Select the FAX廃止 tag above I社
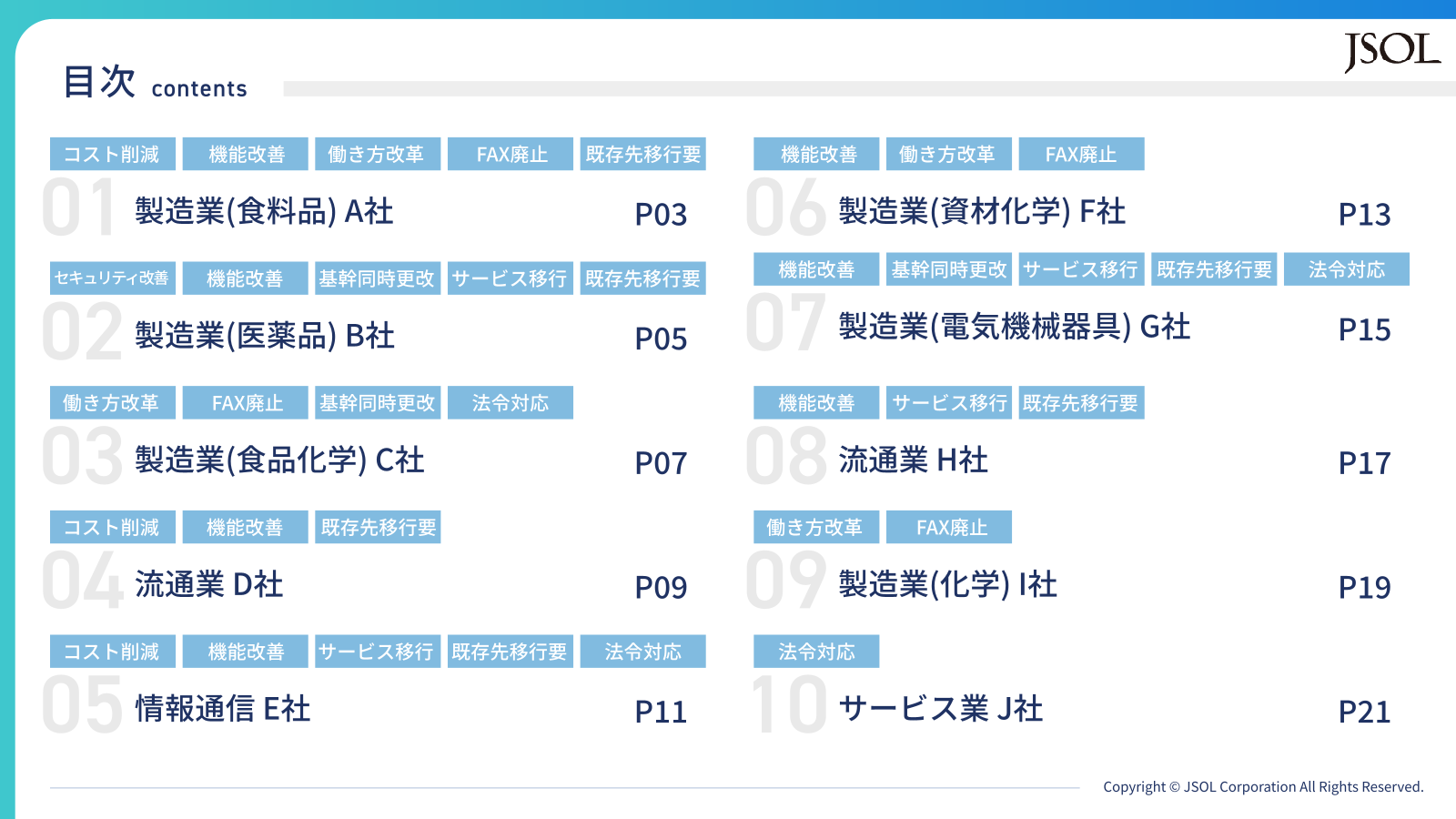 click(x=949, y=527)
